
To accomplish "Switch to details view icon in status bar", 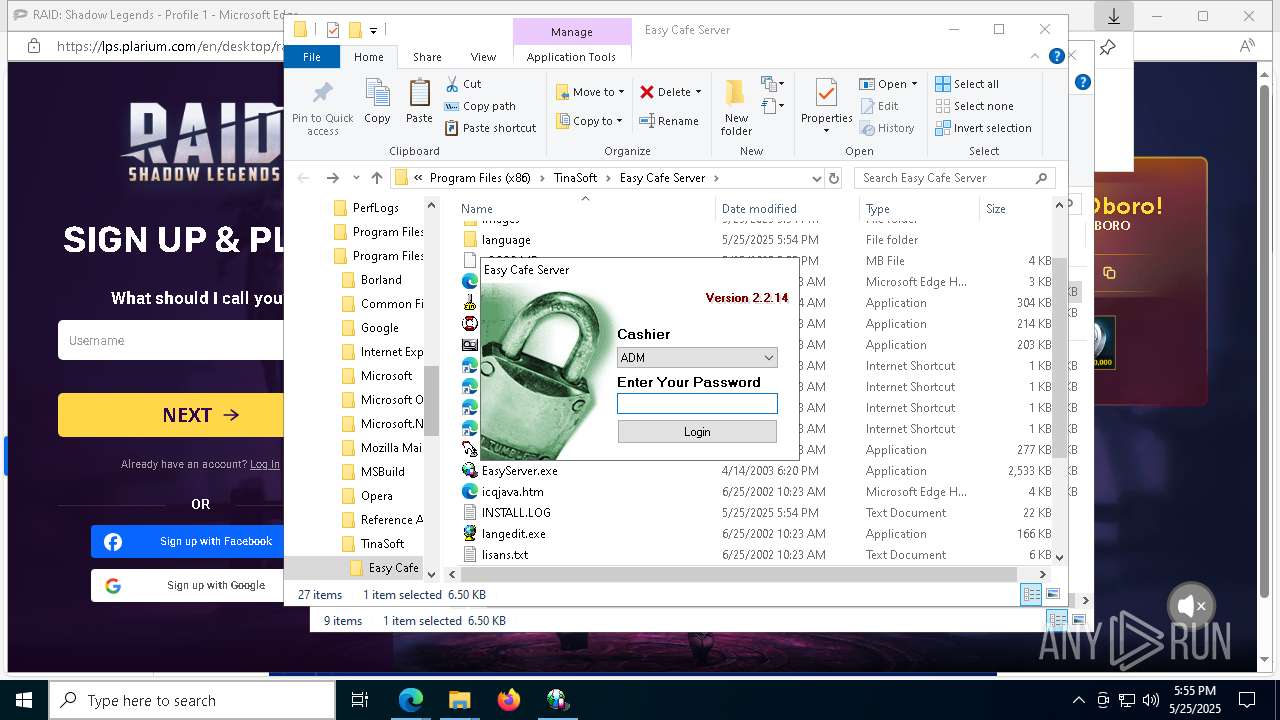I will [1031, 595].
